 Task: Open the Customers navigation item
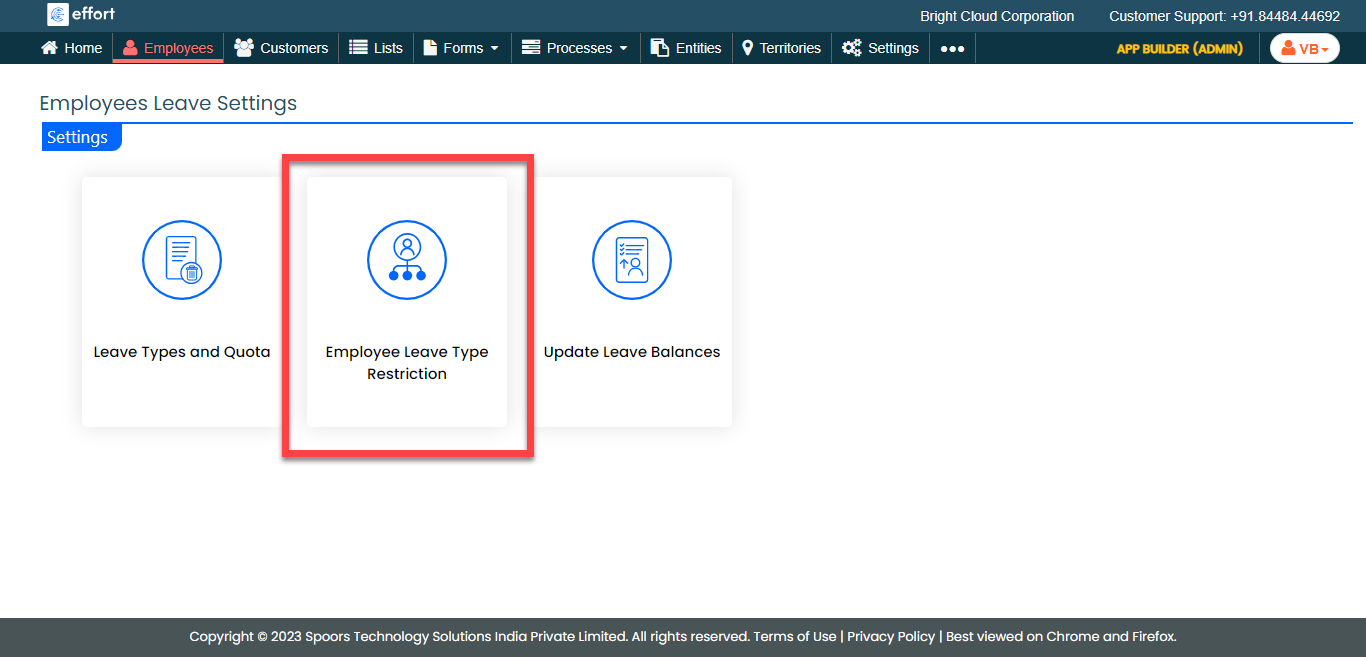281,48
